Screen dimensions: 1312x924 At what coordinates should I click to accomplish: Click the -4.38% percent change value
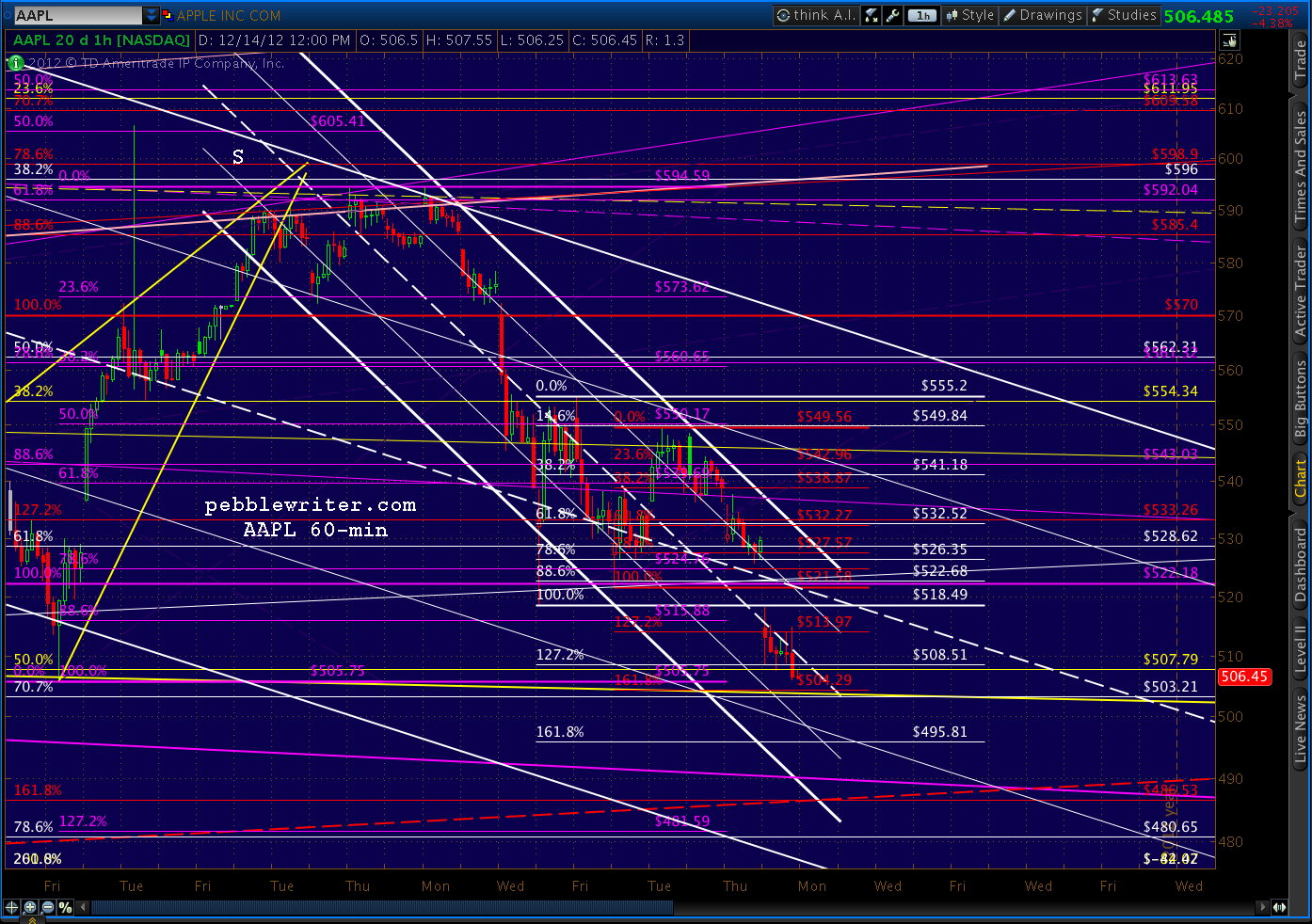1271,23
